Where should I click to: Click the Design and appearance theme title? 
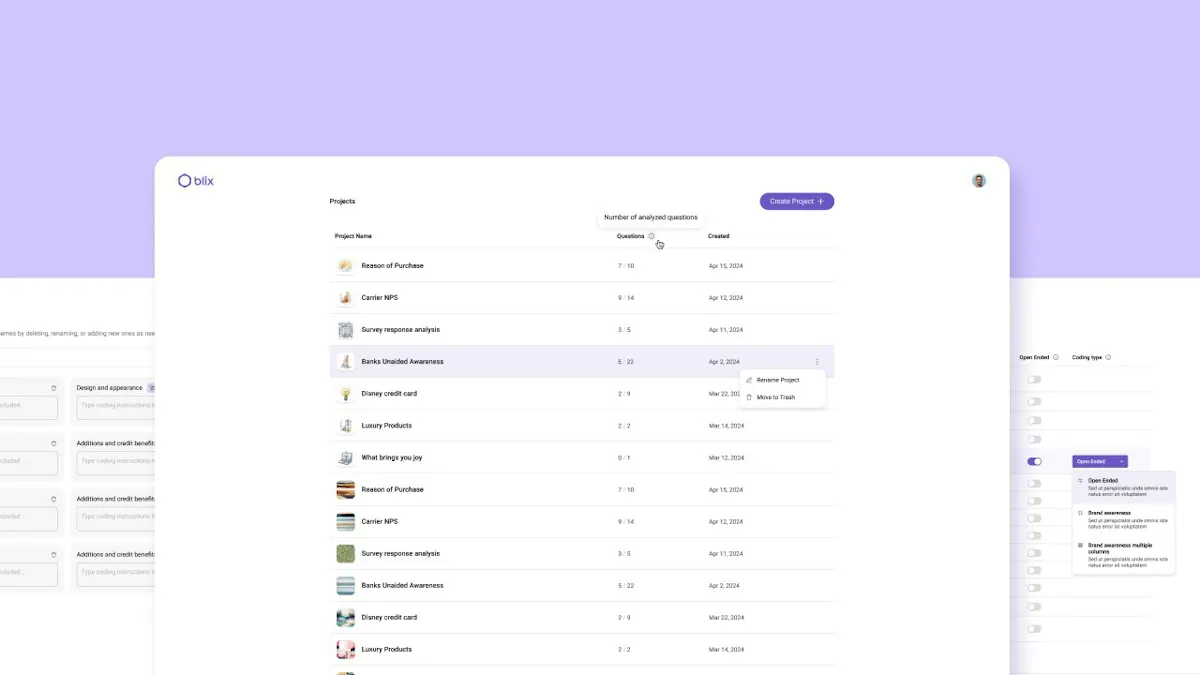tap(110, 388)
